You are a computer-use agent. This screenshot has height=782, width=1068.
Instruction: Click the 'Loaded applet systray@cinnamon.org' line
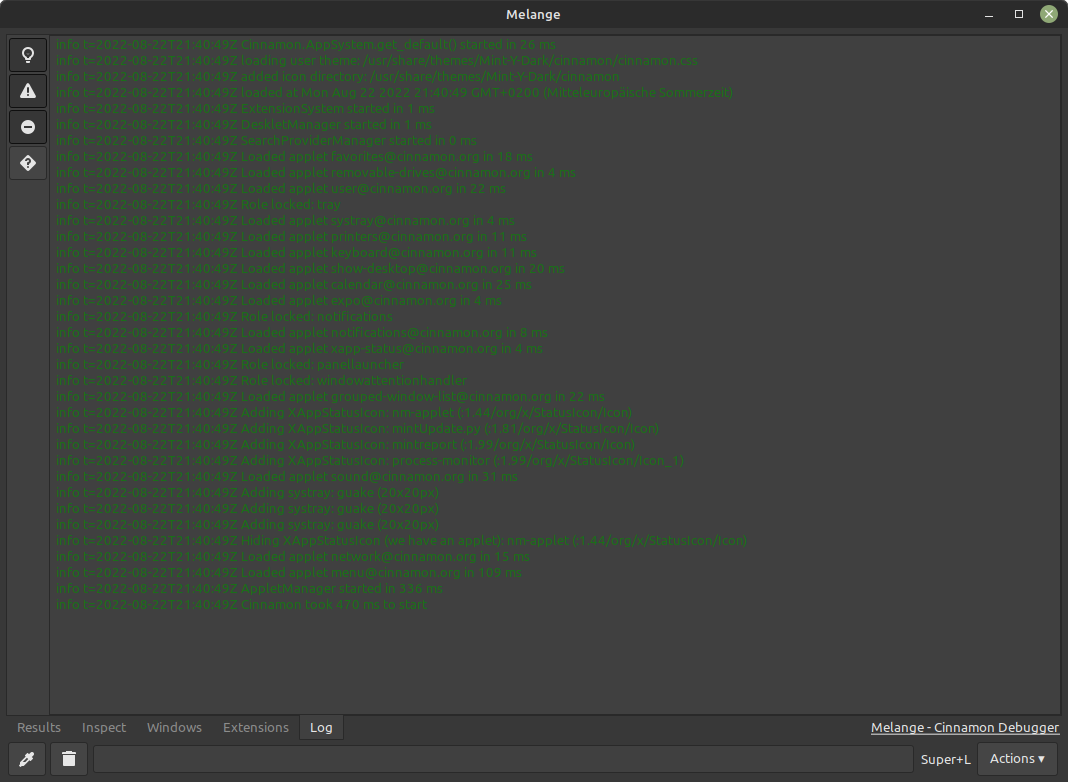coord(285,221)
